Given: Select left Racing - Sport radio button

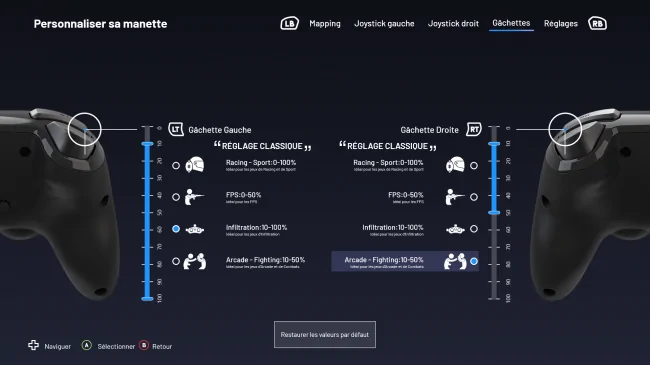Looking at the screenshot, I should [x=176, y=165].
